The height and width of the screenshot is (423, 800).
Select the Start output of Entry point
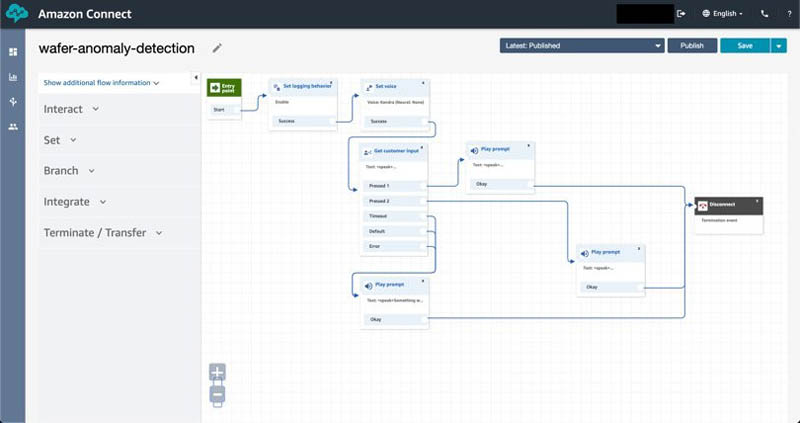point(225,110)
